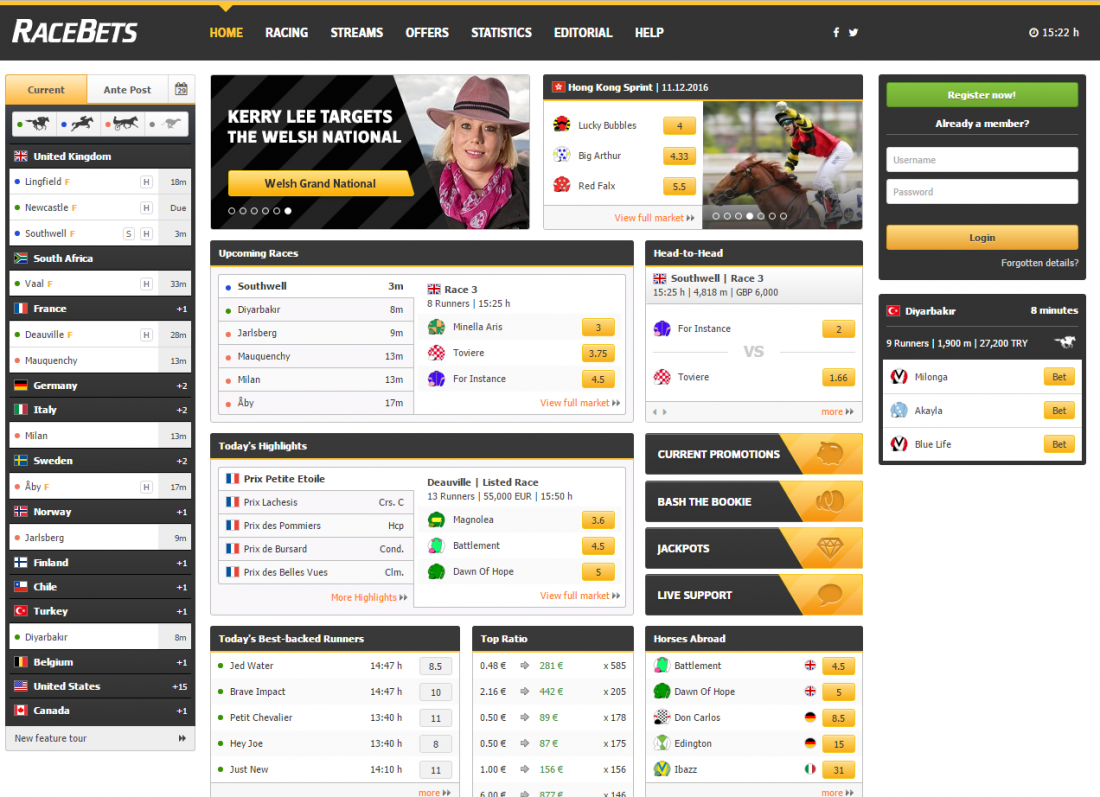Expand the Chile country group
1100x797 pixels.
[x=100, y=587]
